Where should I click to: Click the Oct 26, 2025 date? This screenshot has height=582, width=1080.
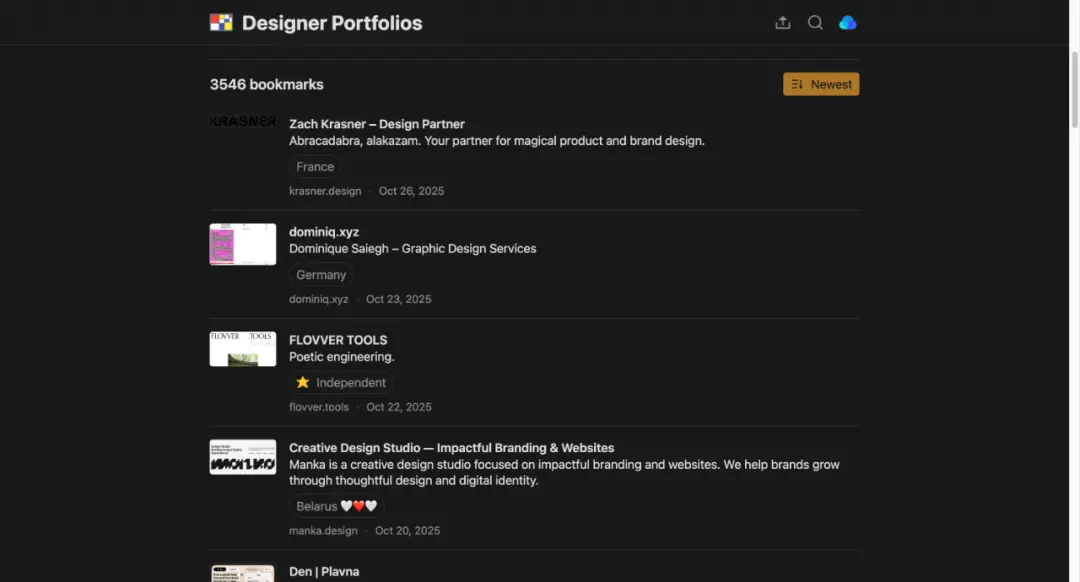coord(411,191)
